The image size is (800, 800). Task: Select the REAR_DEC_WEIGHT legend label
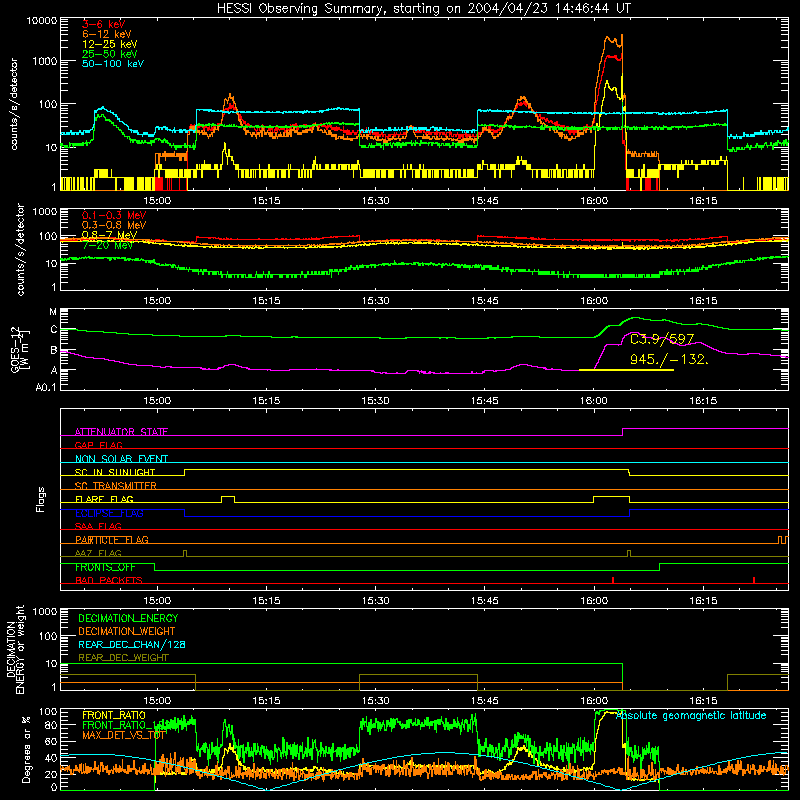tap(123, 658)
